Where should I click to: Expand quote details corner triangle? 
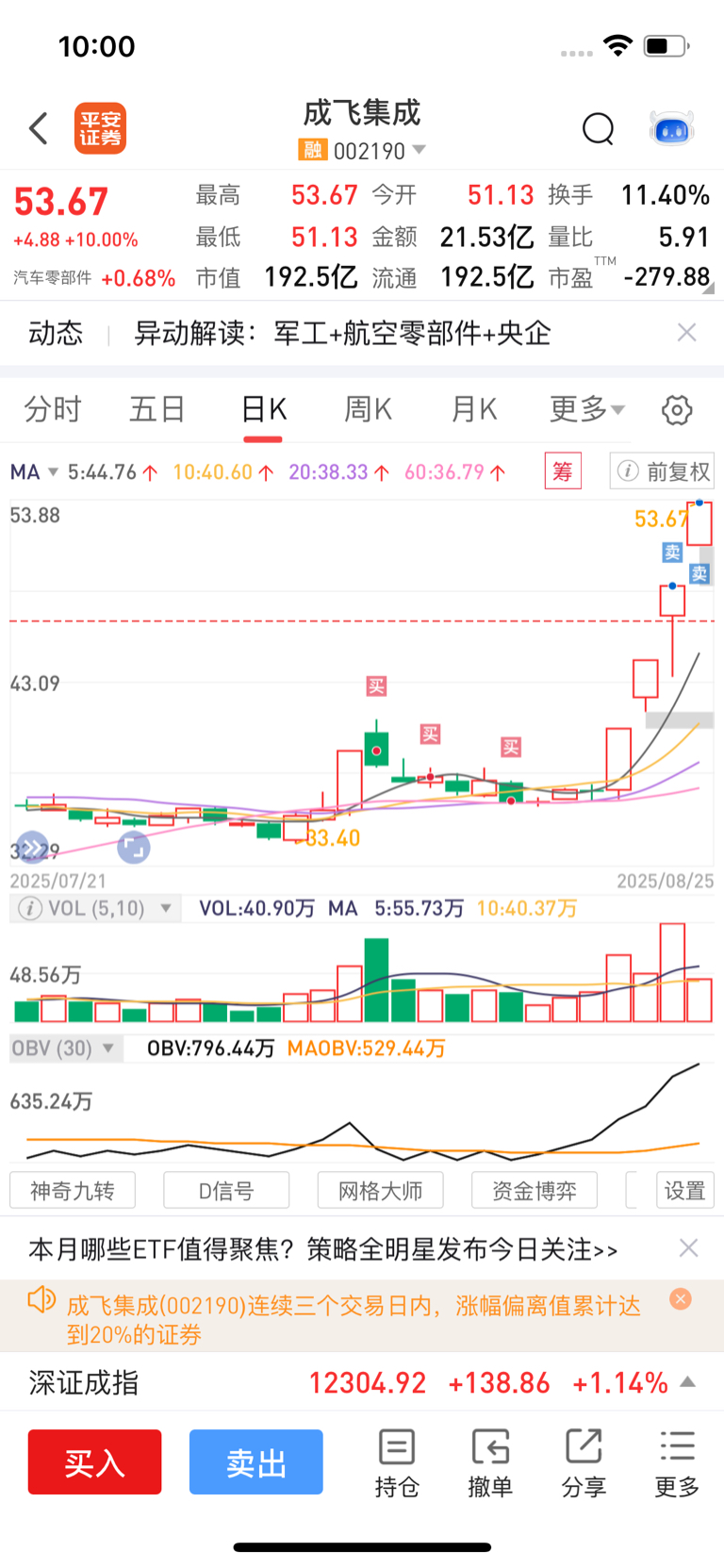point(708,289)
